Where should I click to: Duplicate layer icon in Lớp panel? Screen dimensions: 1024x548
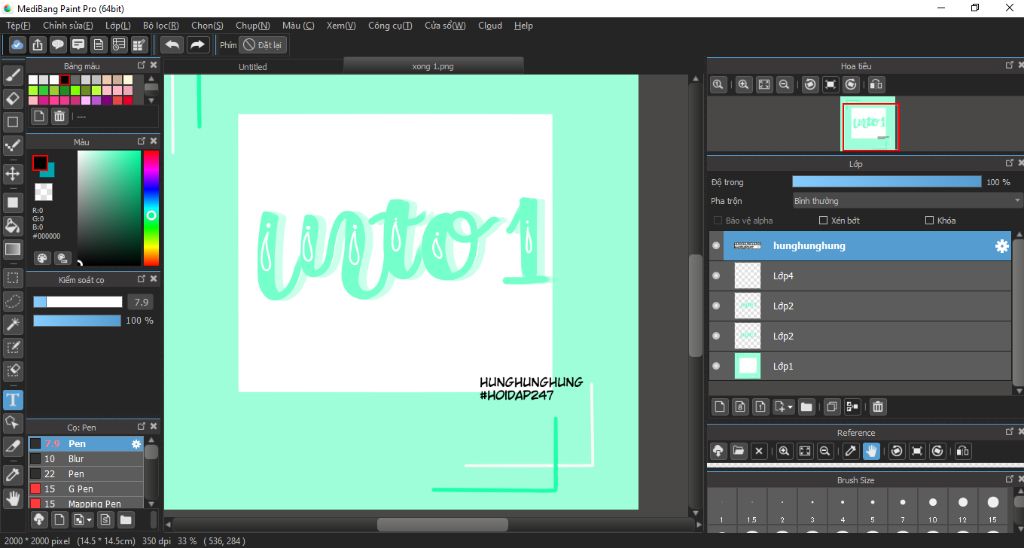point(831,407)
